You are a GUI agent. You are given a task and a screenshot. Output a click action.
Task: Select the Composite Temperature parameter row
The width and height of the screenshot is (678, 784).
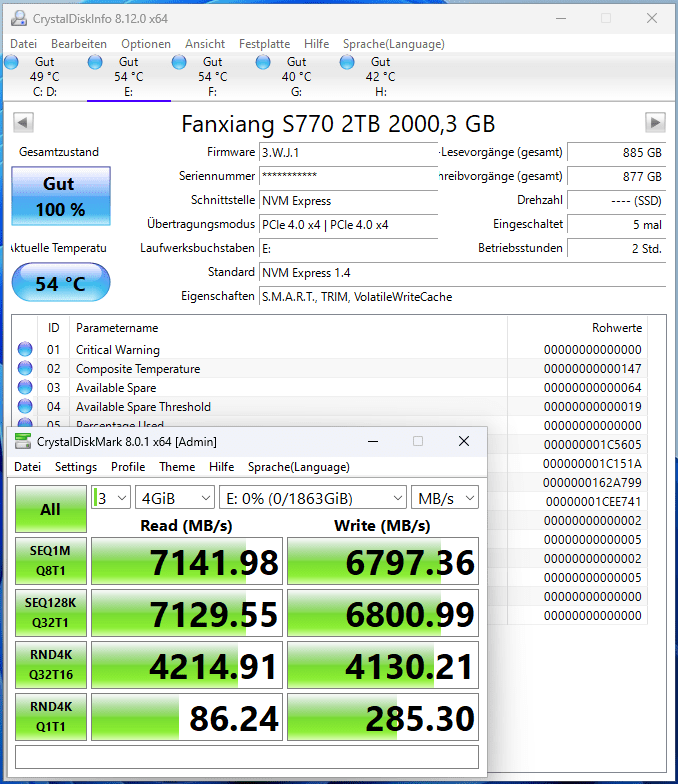[330, 368]
